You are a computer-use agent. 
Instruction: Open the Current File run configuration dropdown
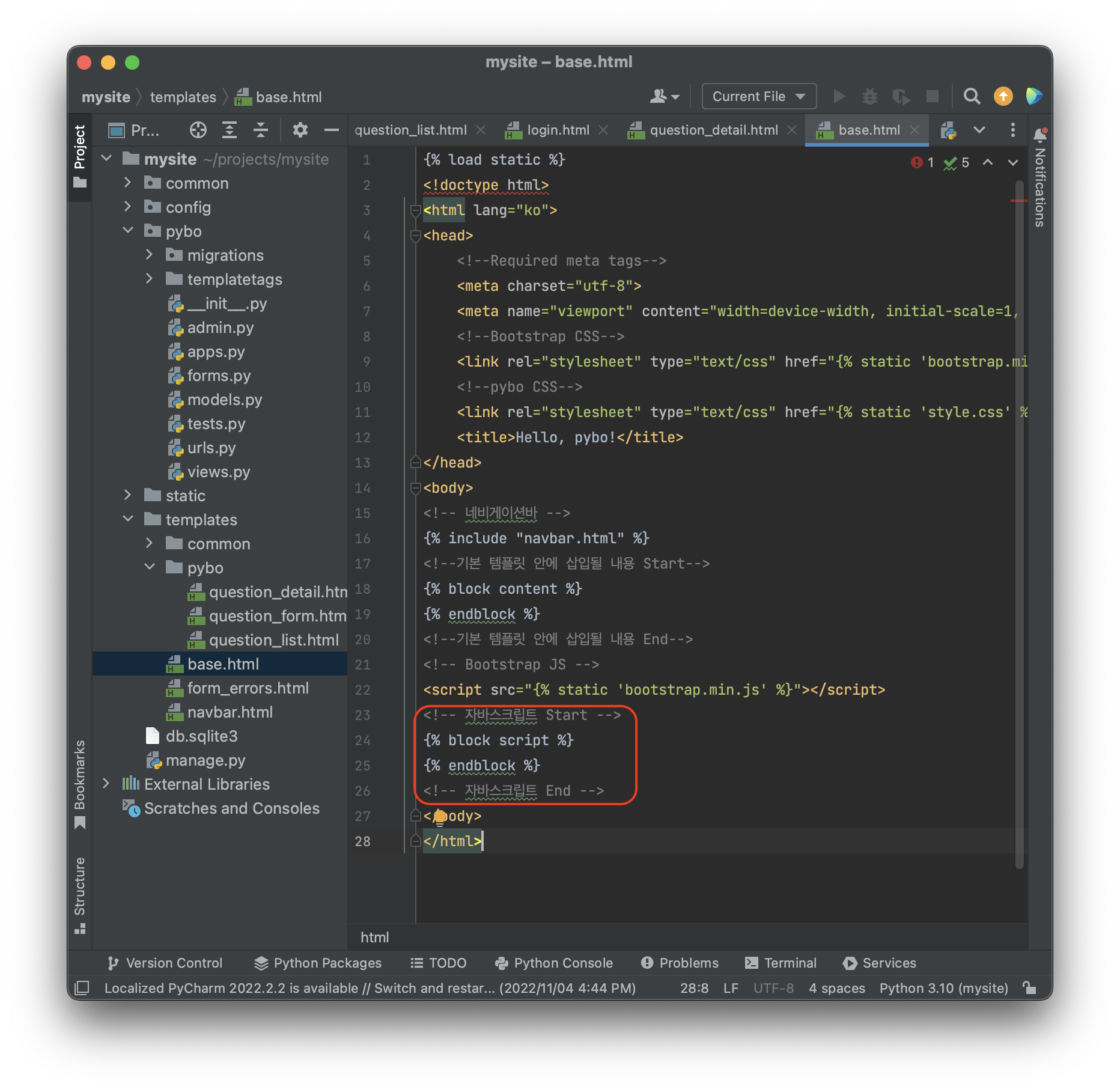click(758, 96)
